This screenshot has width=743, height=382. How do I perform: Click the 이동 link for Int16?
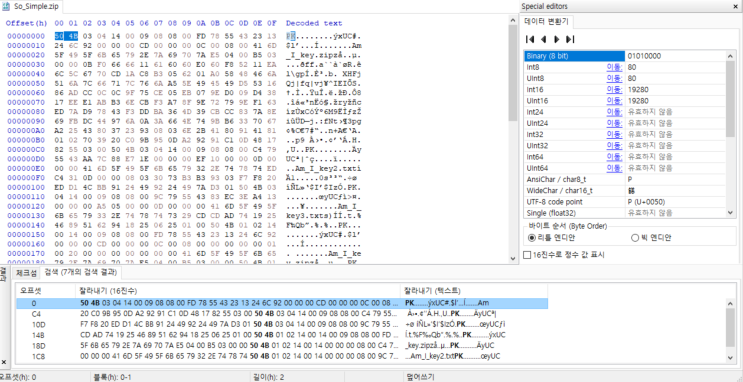[x=614, y=89]
